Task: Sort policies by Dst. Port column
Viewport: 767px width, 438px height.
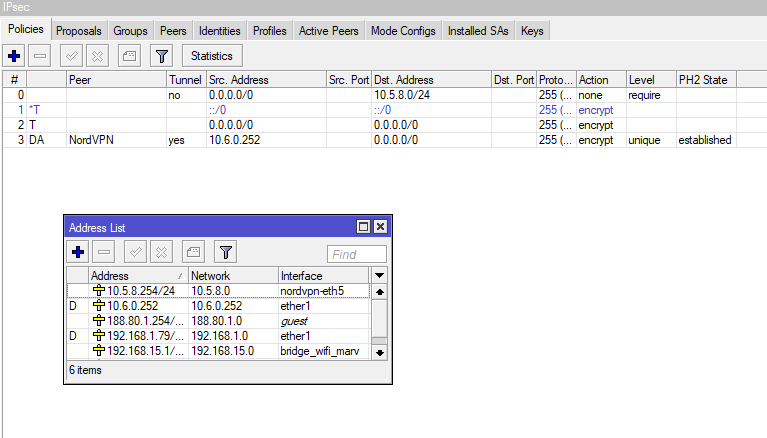Action: pyautogui.click(x=514, y=80)
